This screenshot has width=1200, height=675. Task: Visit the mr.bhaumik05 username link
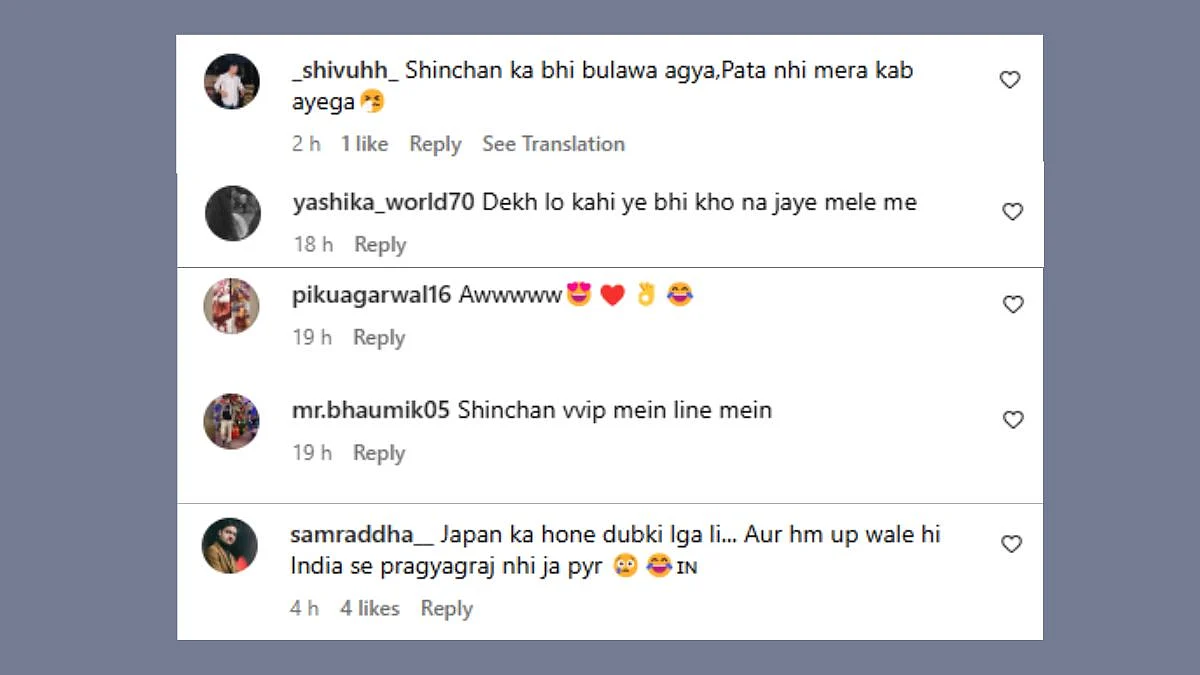[x=371, y=410]
